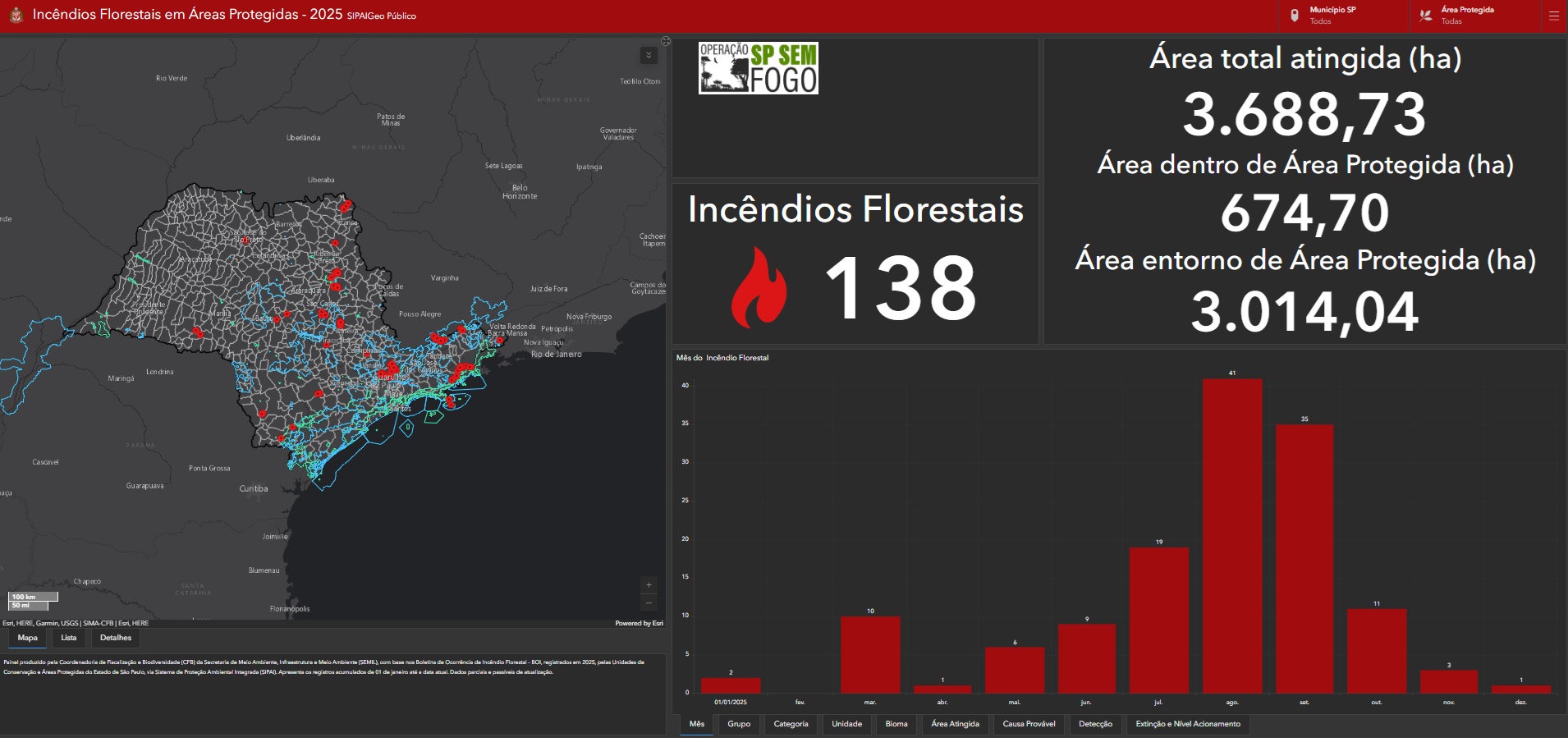The width and height of the screenshot is (1568, 742).
Task: Click the total area value 3.688,73
Action: coord(1305,114)
